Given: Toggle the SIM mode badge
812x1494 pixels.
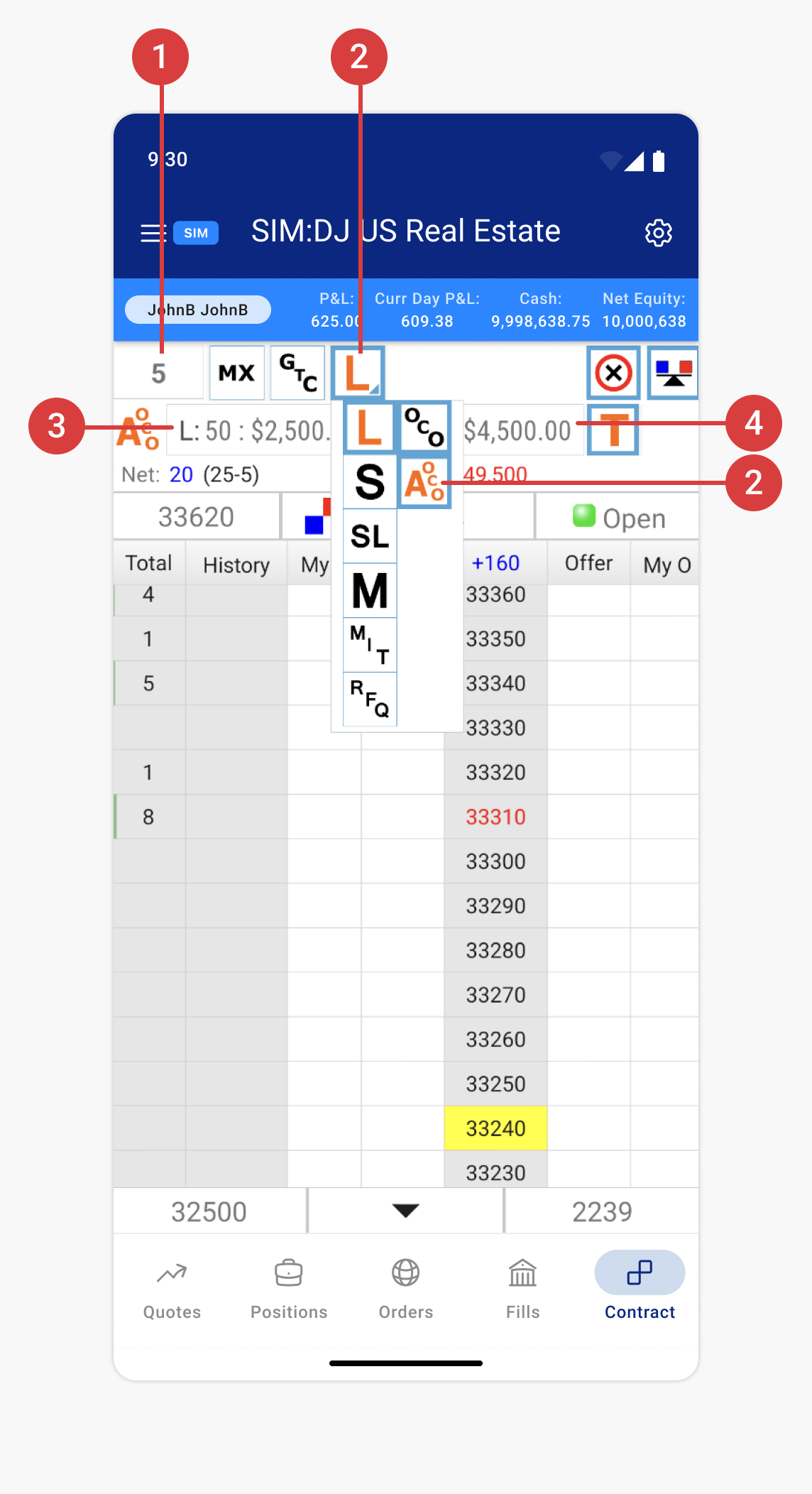Looking at the screenshot, I should [x=196, y=233].
